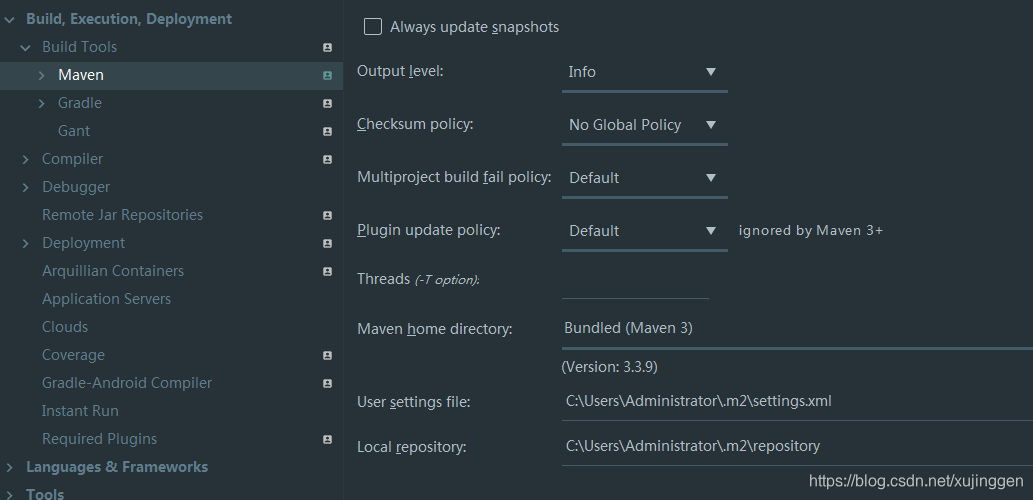Collapse the Build, Execution, Deployment section

[x=10, y=19]
